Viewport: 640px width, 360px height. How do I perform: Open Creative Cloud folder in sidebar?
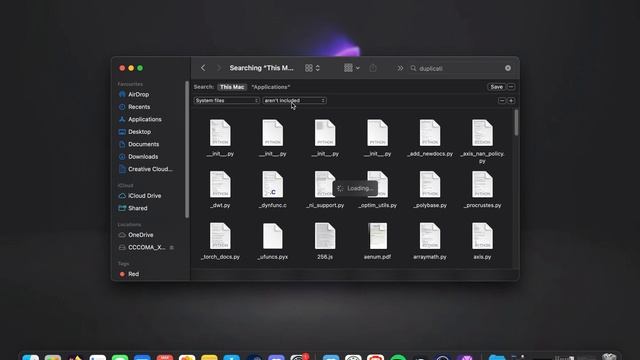149,169
